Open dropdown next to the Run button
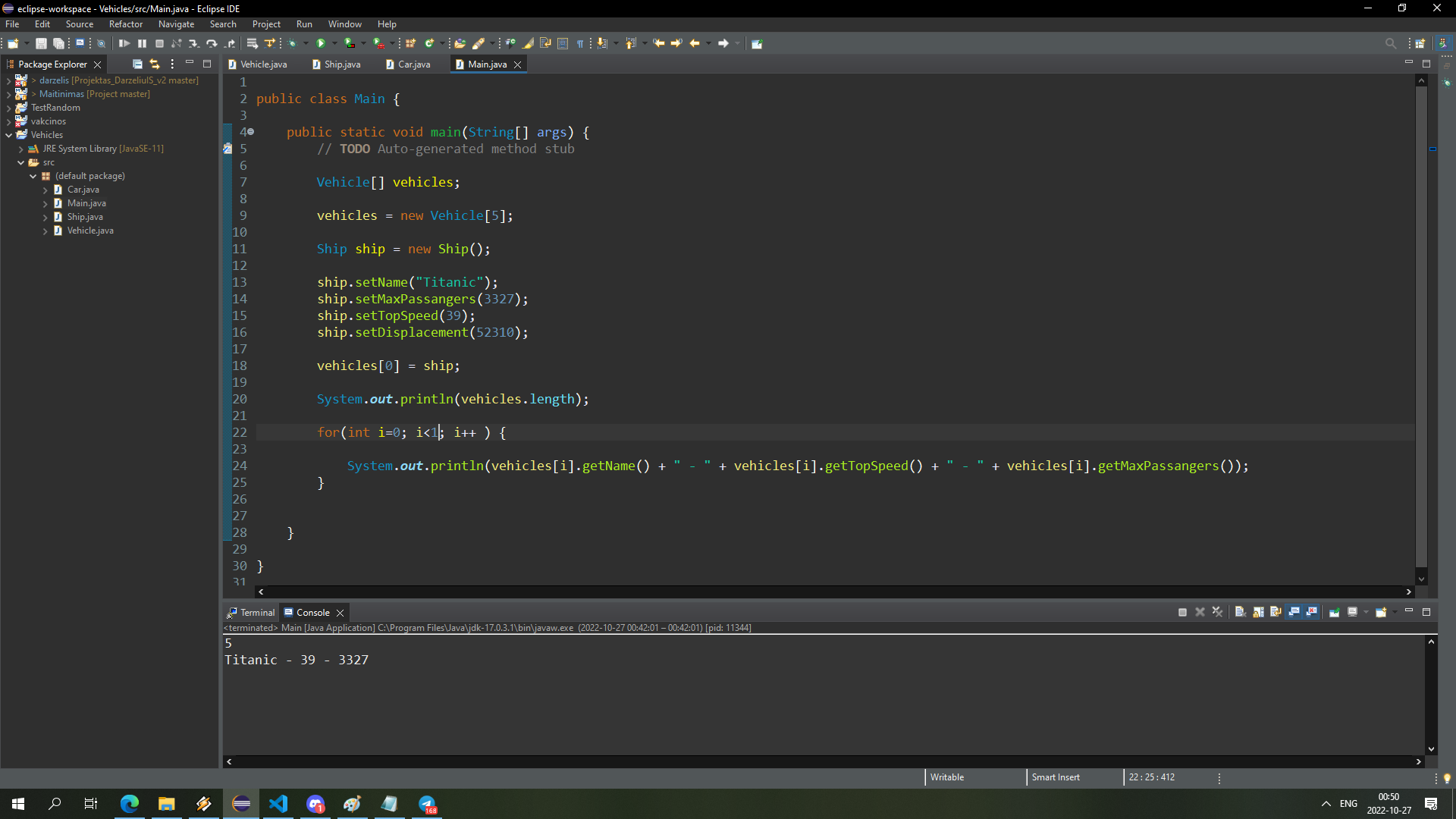Screen dimensions: 1456x819 pos(334,43)
